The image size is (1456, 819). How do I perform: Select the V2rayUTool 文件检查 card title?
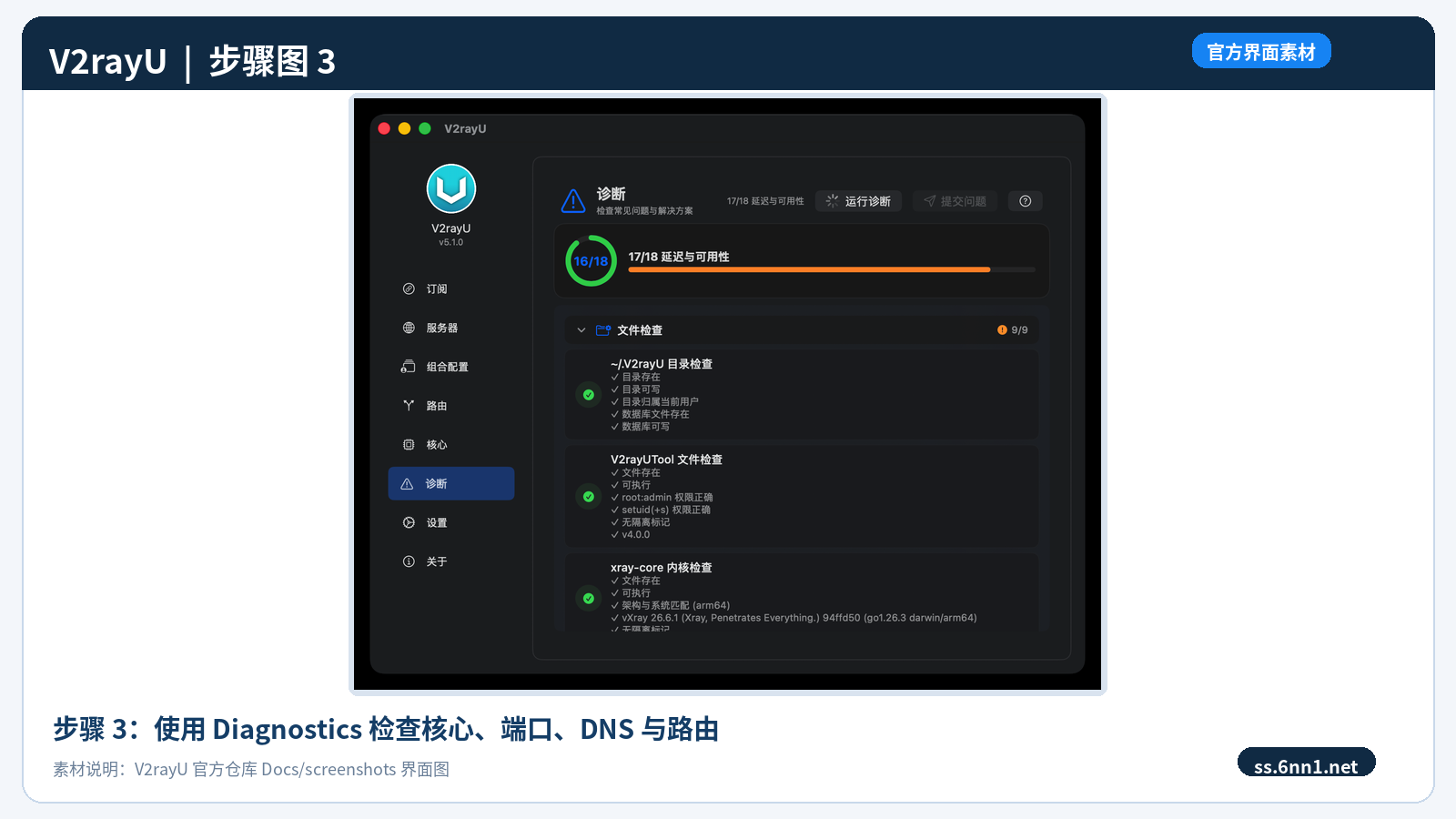coord(666,460)
